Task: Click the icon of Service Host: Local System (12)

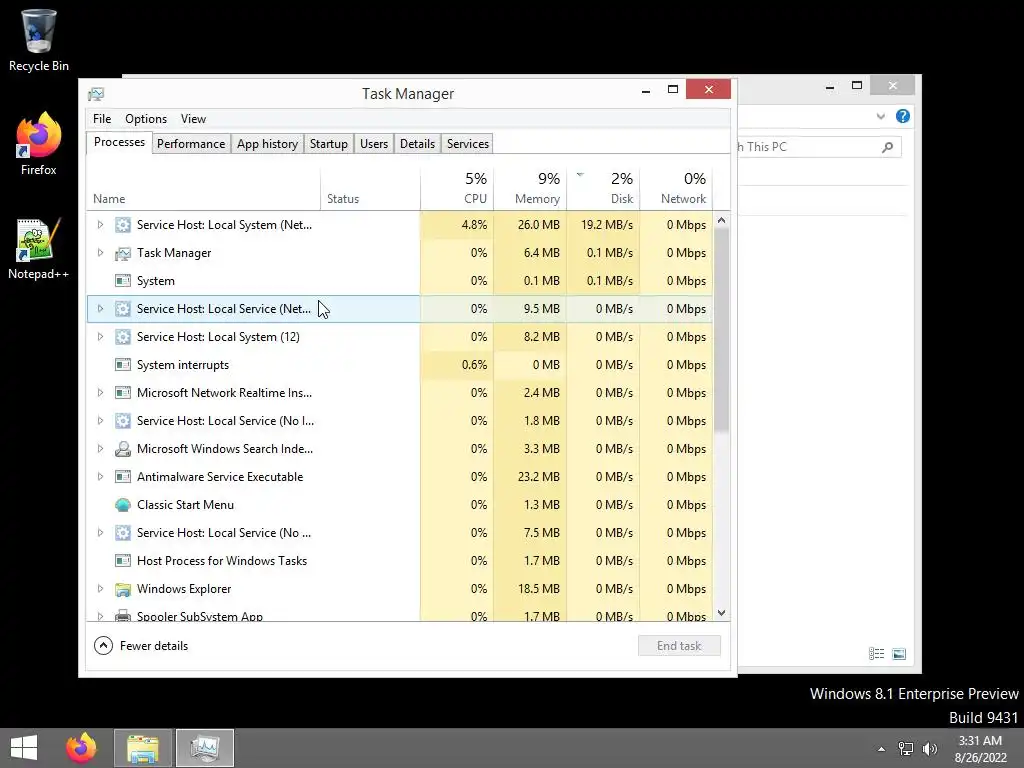Action: pyautogui.click(x=123, y=337)
